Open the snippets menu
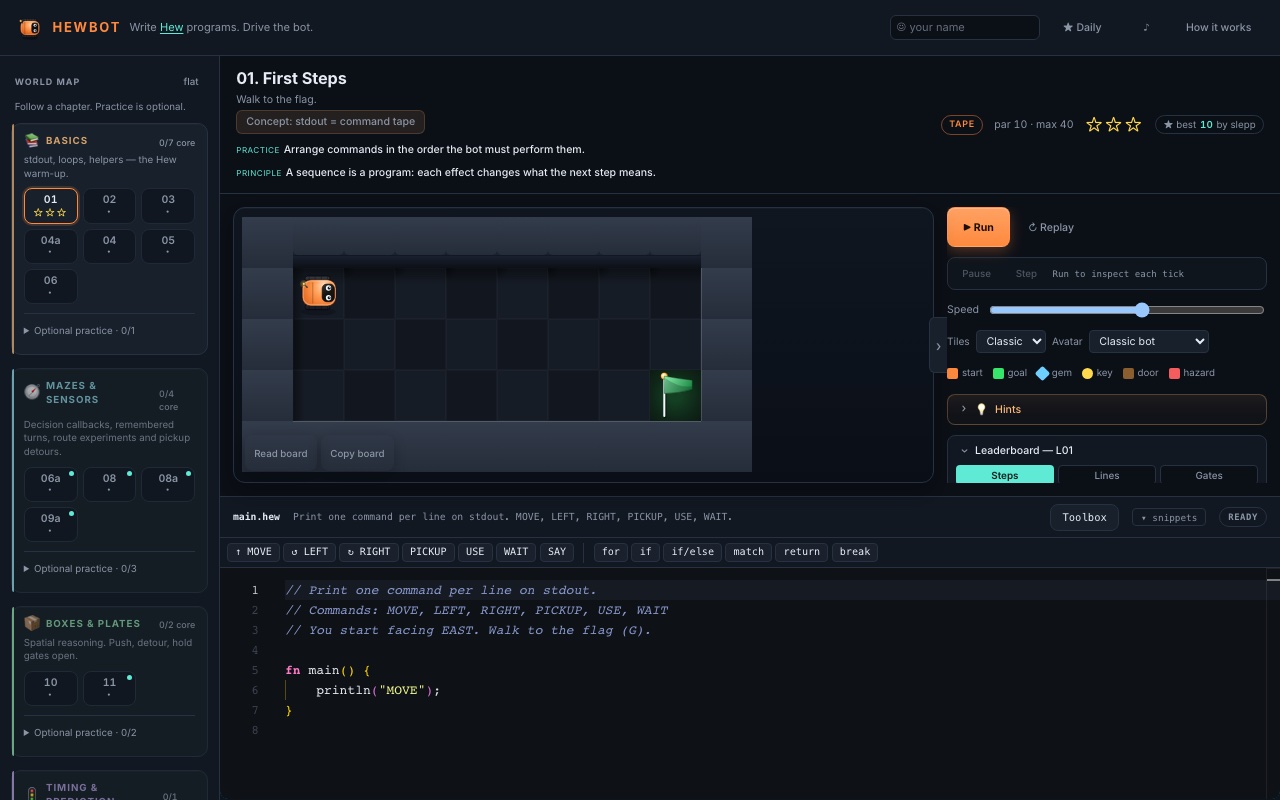Viewport: 1280px width, 800px height. (x=1169, y=517)
